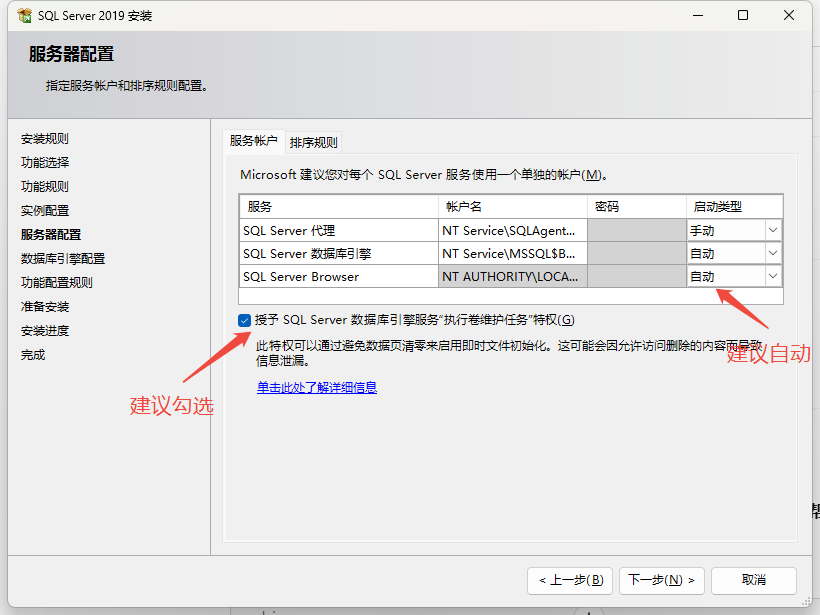Click the SQL Server Browser service cell
The width and height of the screenshot is (820, 615).
[339, 277]
